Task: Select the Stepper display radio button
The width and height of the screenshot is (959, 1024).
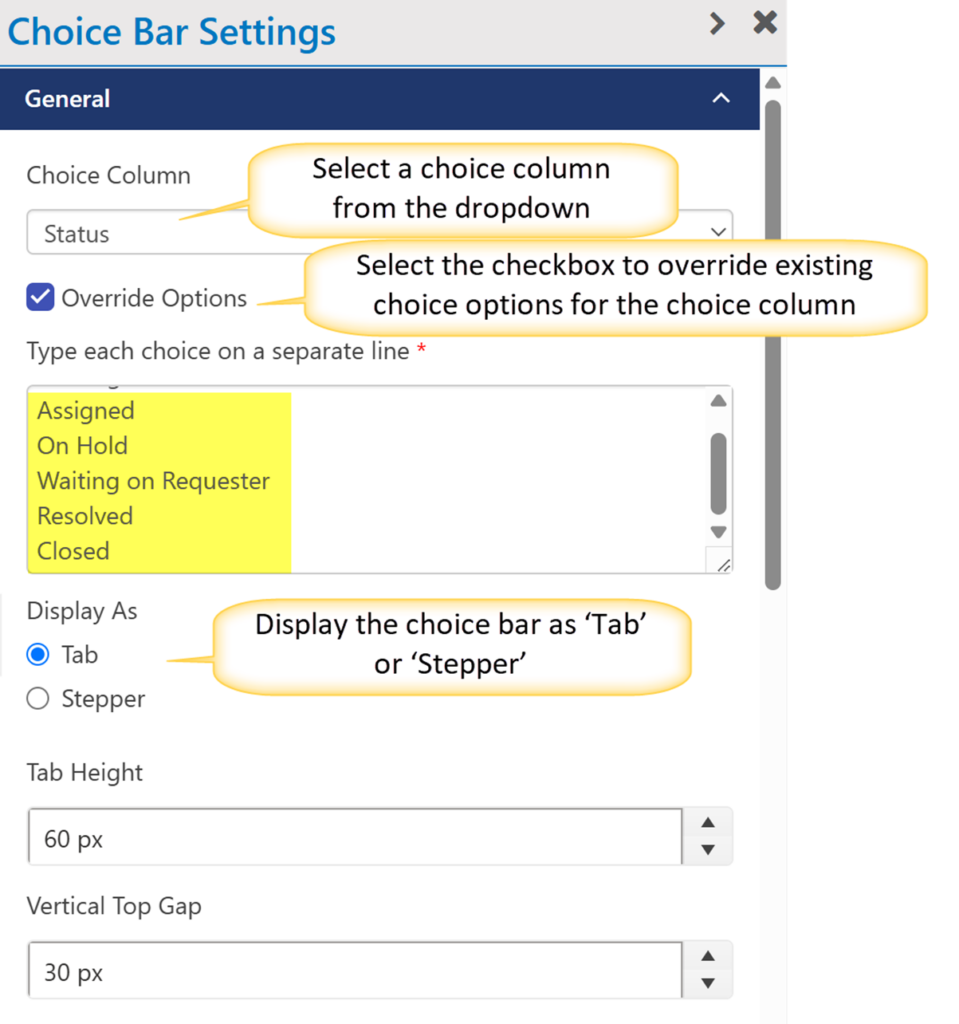Action: (x=38, y=699)
